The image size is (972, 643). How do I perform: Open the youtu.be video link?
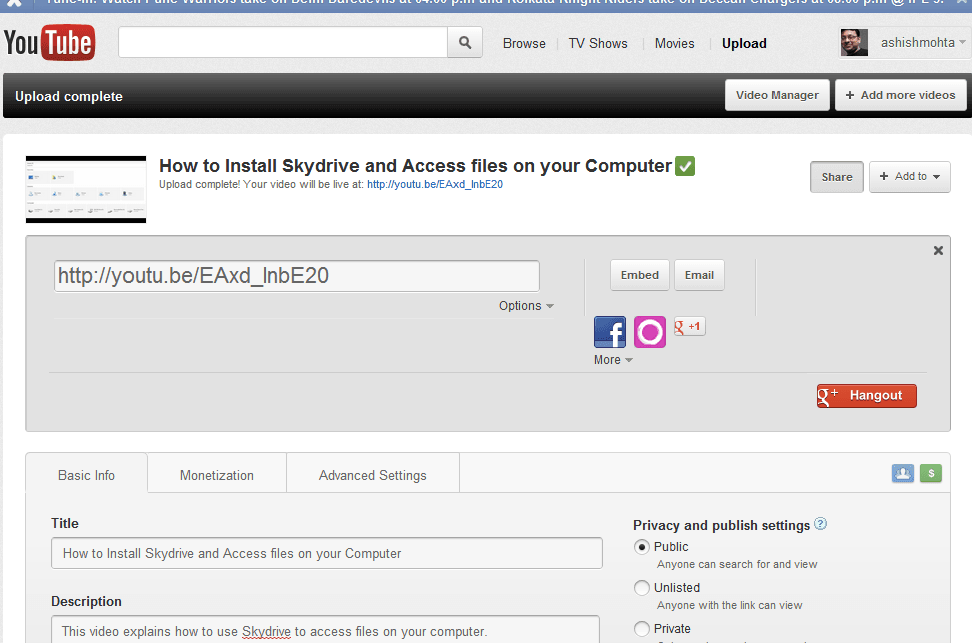(x=435, y=184)
